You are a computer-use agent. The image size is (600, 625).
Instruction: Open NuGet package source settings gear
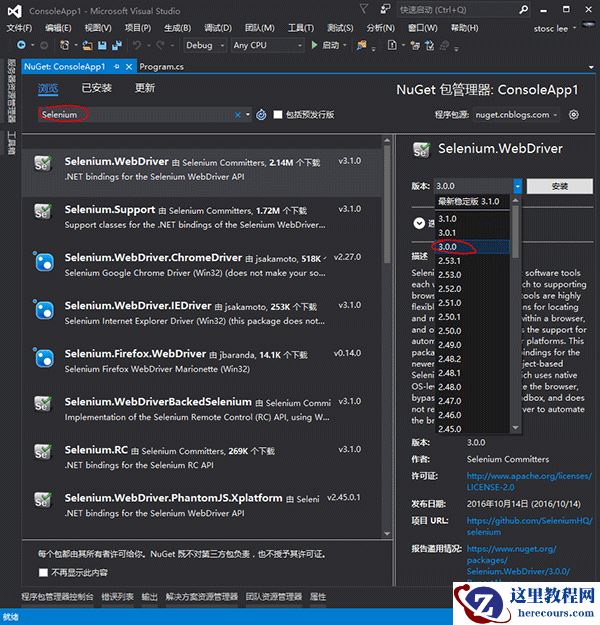(x=574, y=114)
